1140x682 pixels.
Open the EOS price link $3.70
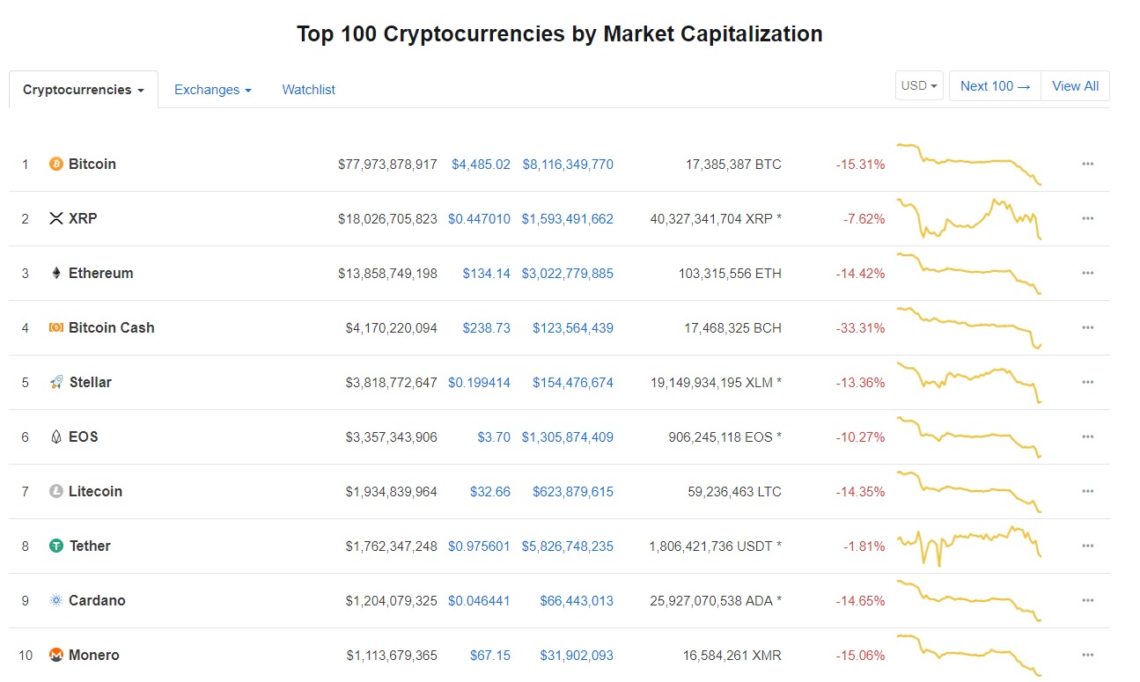[494, 437]
